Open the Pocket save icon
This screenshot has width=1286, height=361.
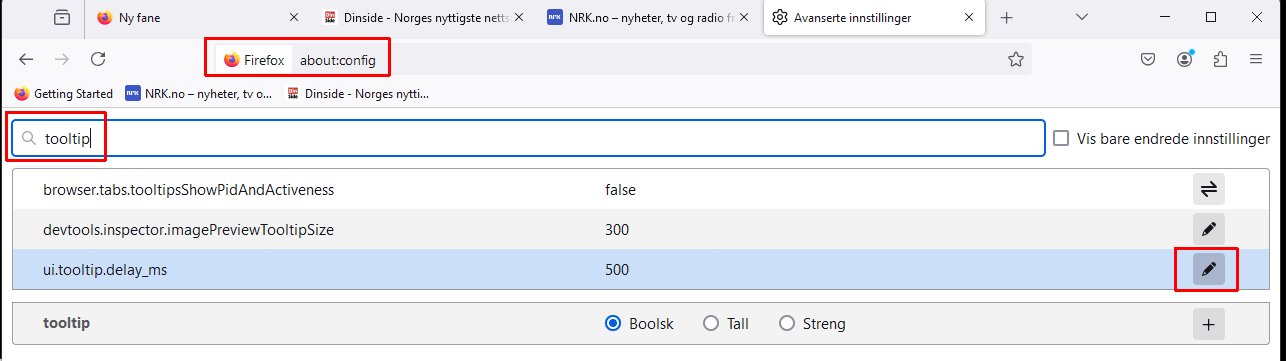click(1149, 60)
